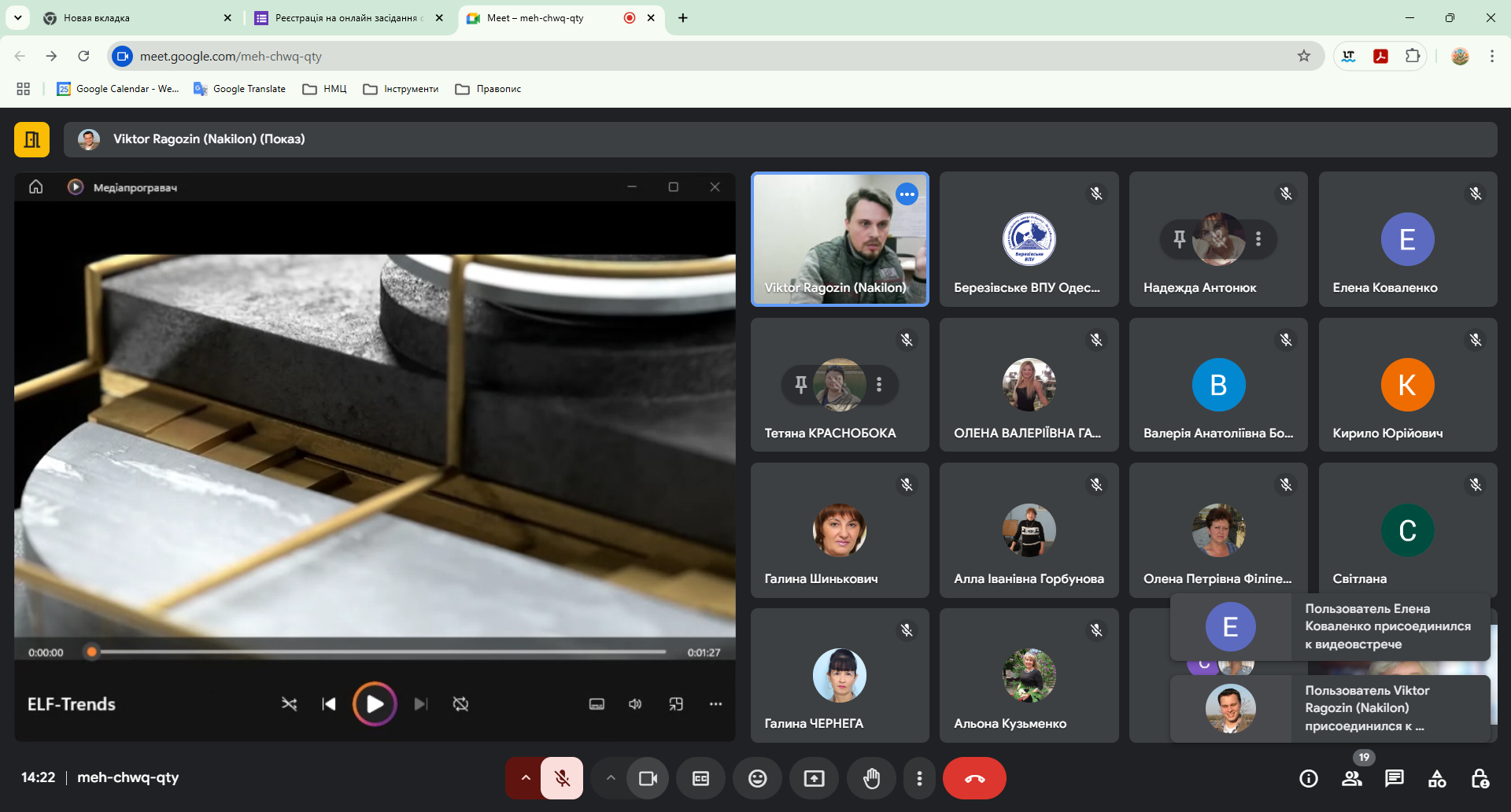Expand video settings arrow beside camera

[x=611, y=778]
